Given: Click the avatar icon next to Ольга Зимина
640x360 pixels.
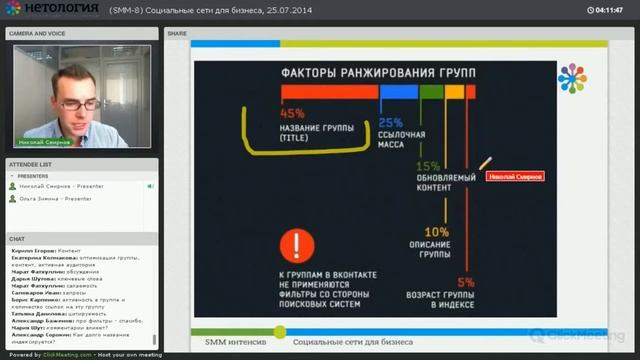Looking at the screenshot, I should pos(13,199).
